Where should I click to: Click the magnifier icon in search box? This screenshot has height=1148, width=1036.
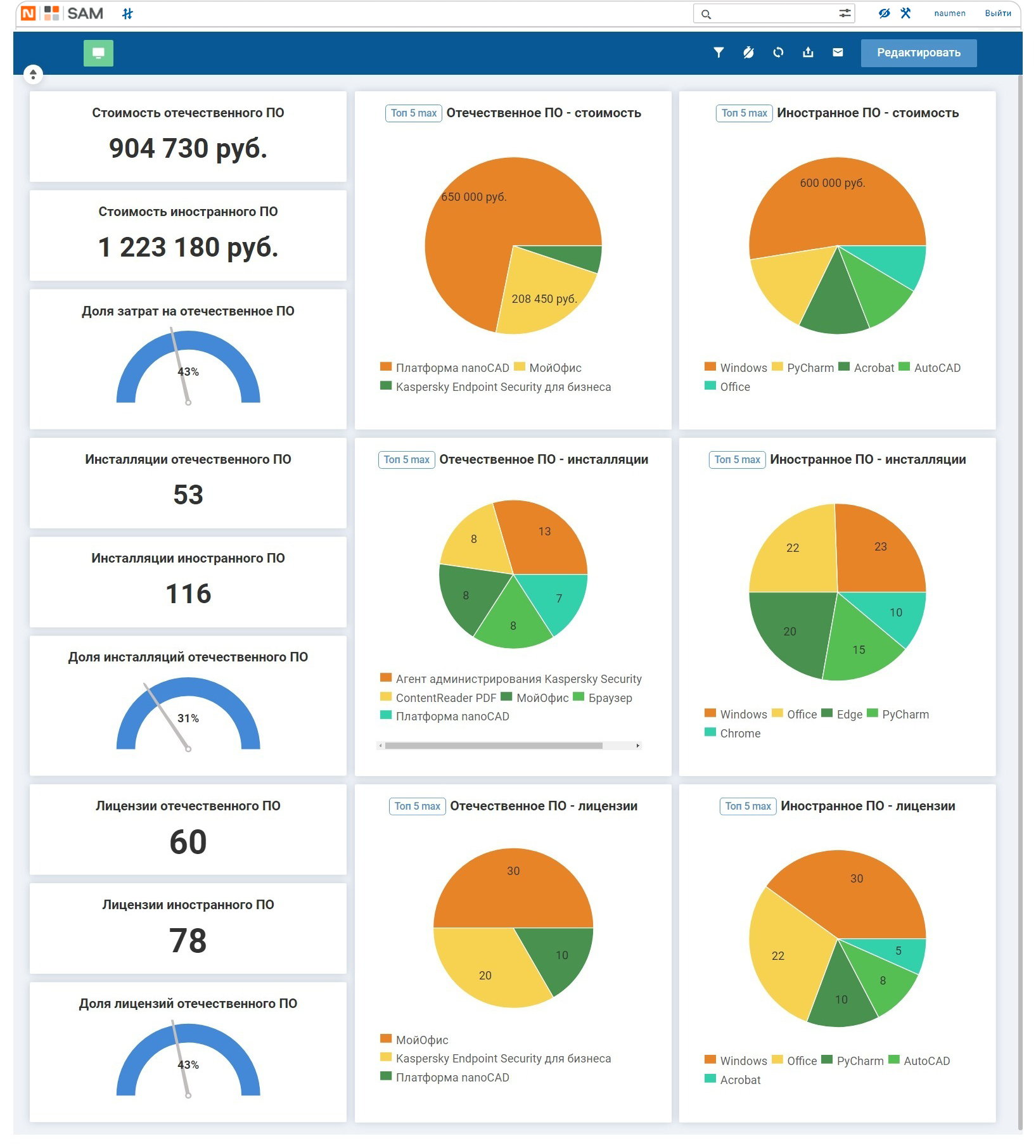click(x=706, y=14)
